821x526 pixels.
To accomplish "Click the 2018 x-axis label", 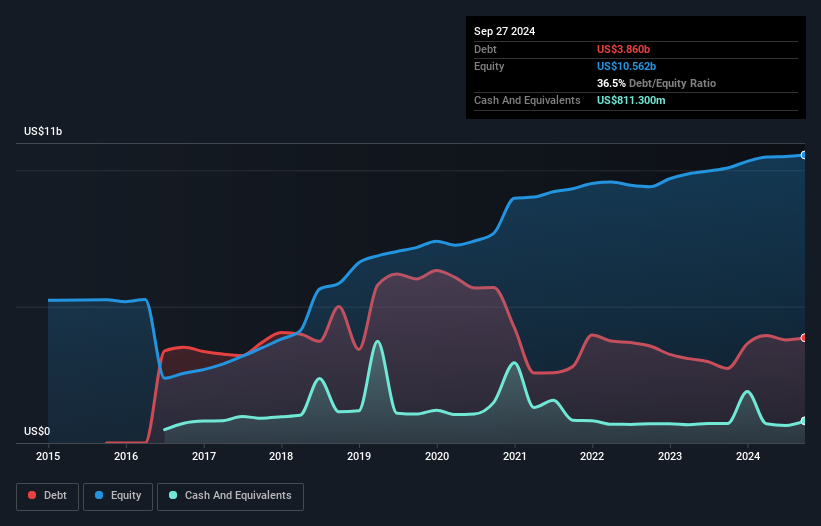I will point(281,456).
